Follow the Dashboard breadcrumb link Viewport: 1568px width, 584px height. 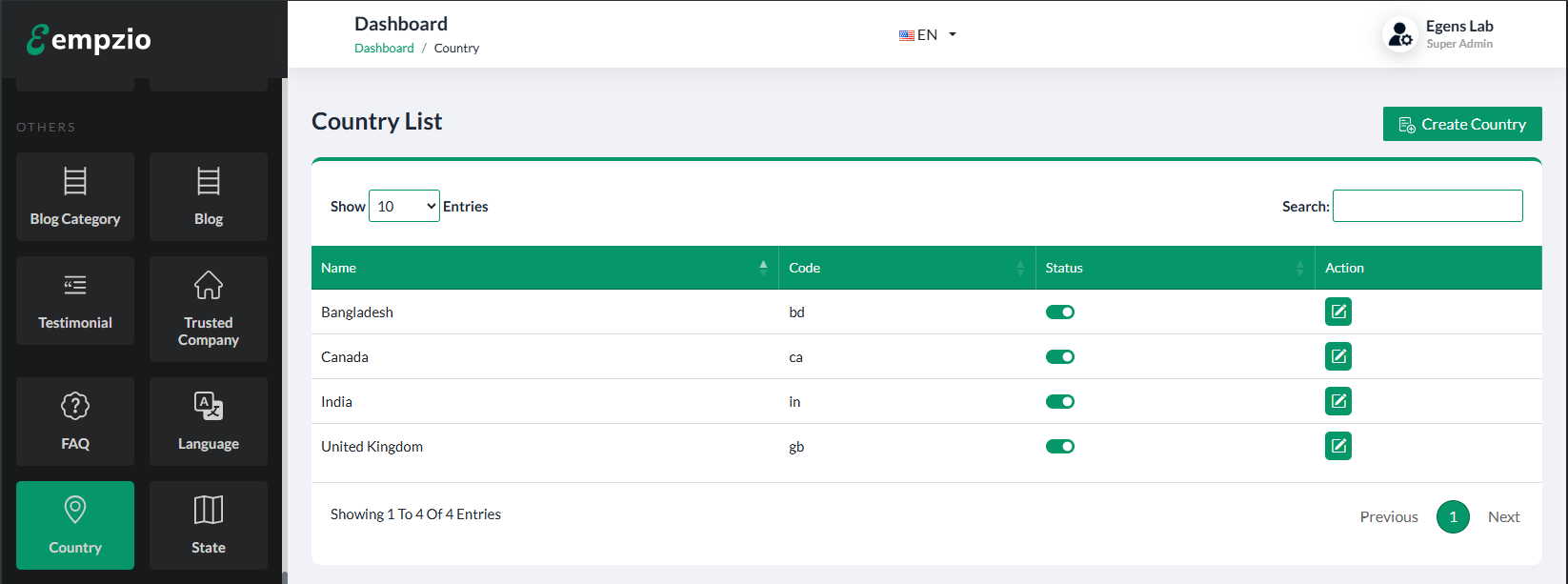[384, 48]
